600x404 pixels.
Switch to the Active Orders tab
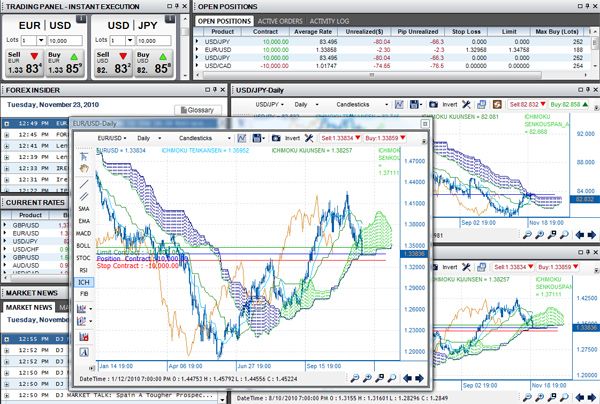[280, 21]
